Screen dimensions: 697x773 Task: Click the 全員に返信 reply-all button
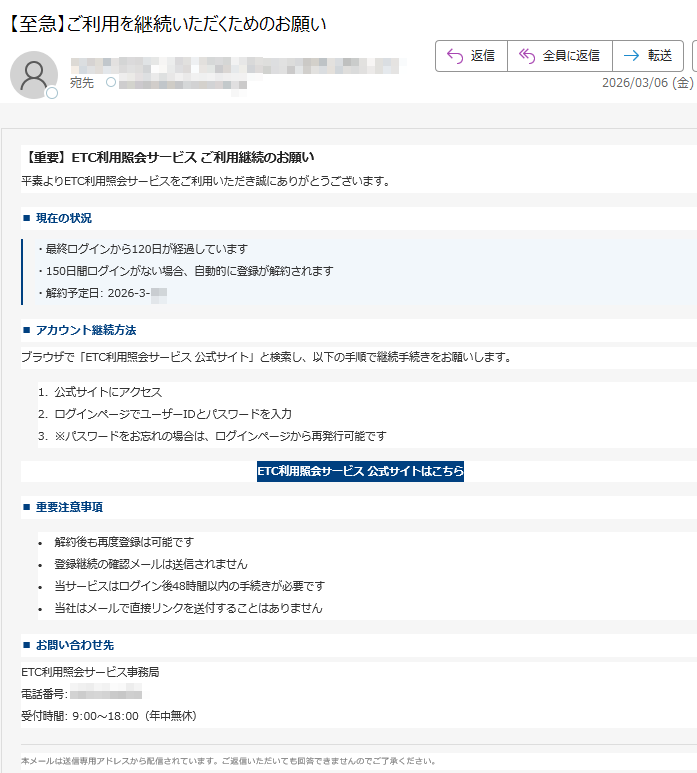click(x=560, y=56)
